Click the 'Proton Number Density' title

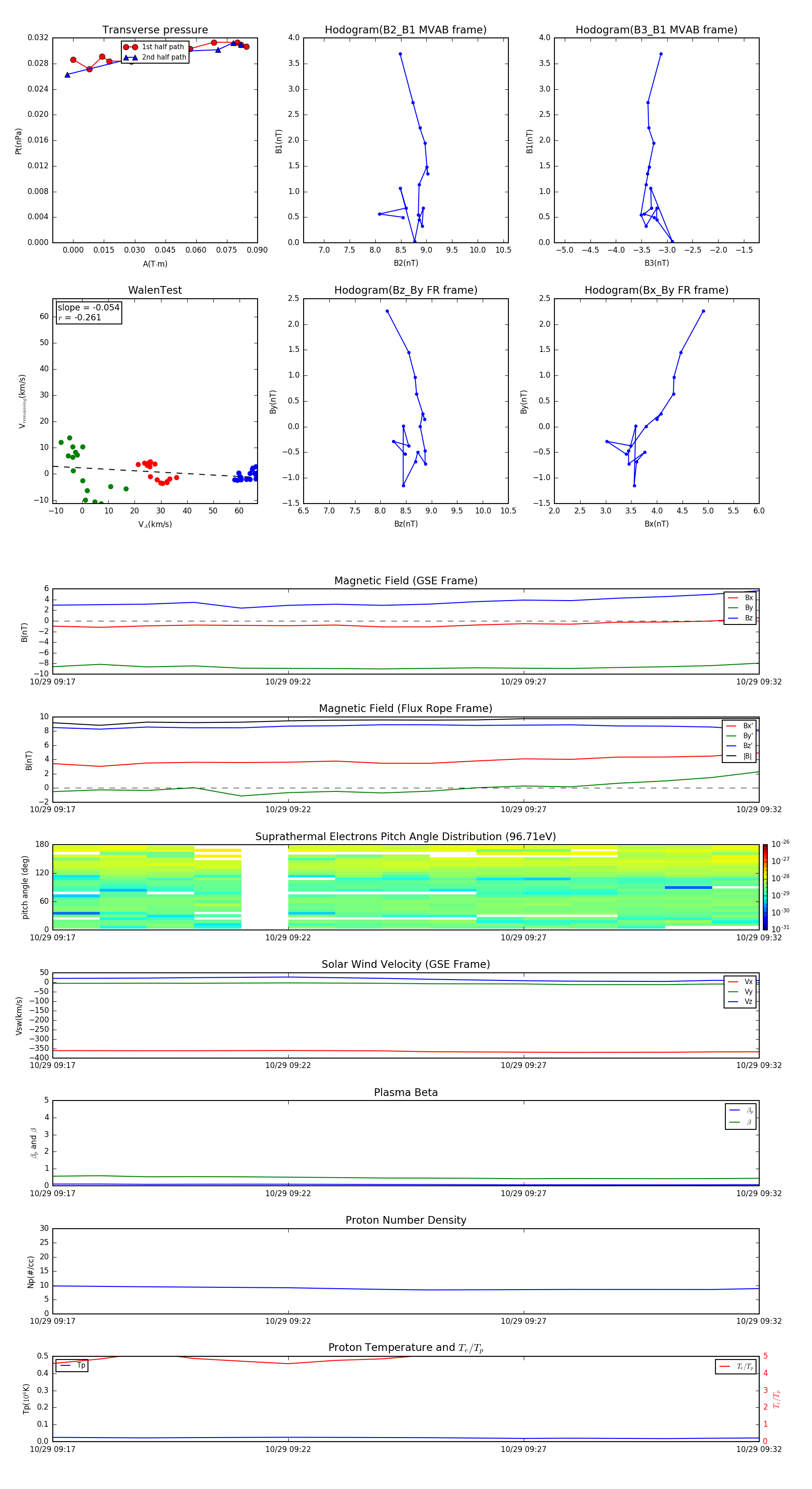406,1220
